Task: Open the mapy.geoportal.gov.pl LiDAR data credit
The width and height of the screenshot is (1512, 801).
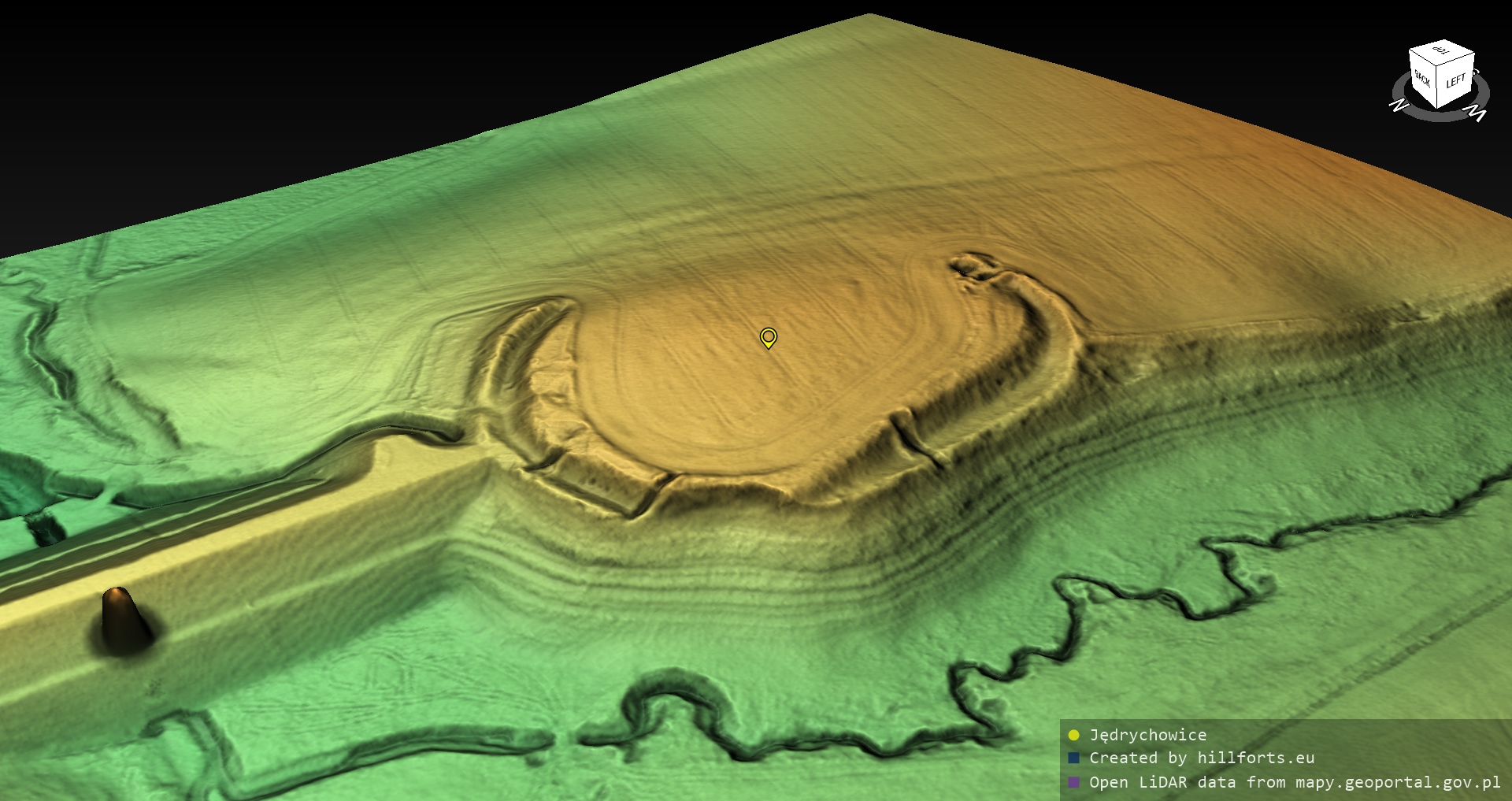Action: tap(1294, 783)
